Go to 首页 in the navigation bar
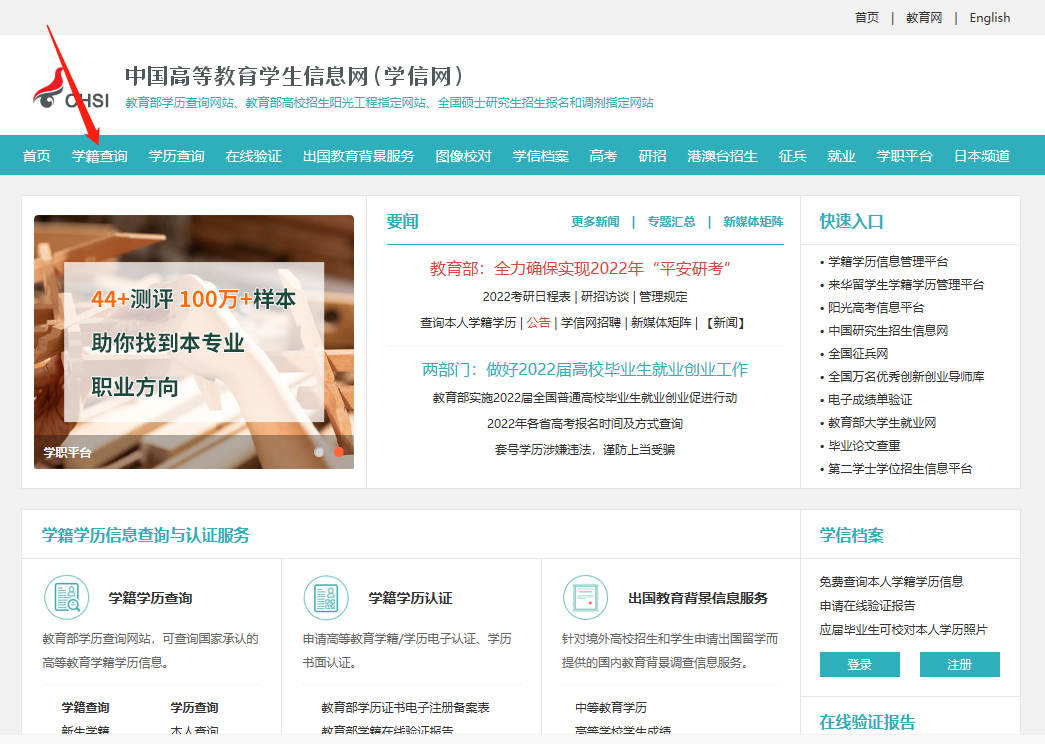The height and width of the screenshot is (744, 1045). click(37, 156)
